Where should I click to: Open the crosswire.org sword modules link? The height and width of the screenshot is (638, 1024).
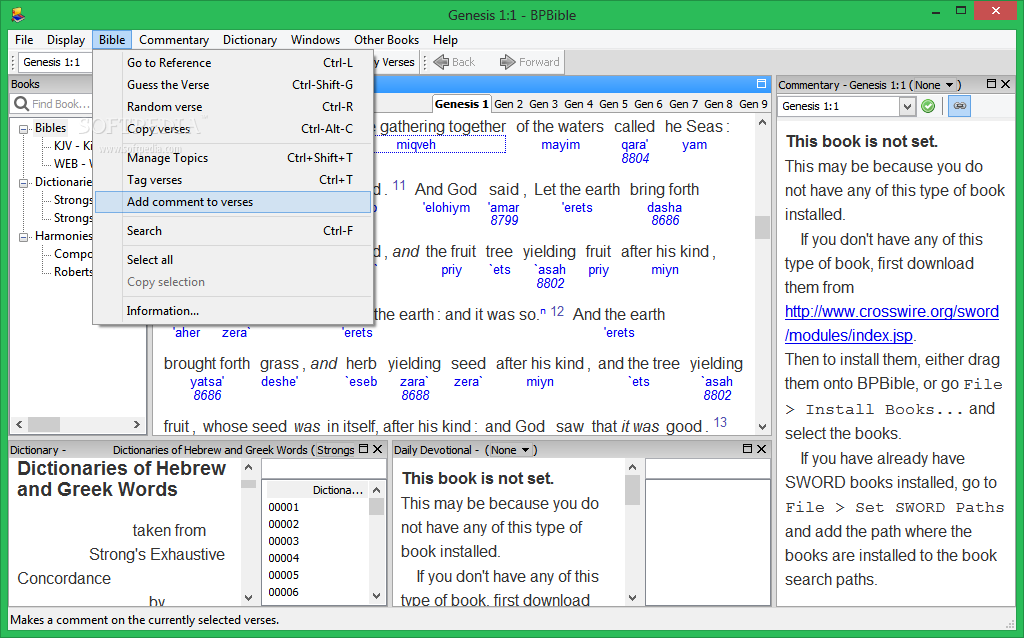point(891,323)
